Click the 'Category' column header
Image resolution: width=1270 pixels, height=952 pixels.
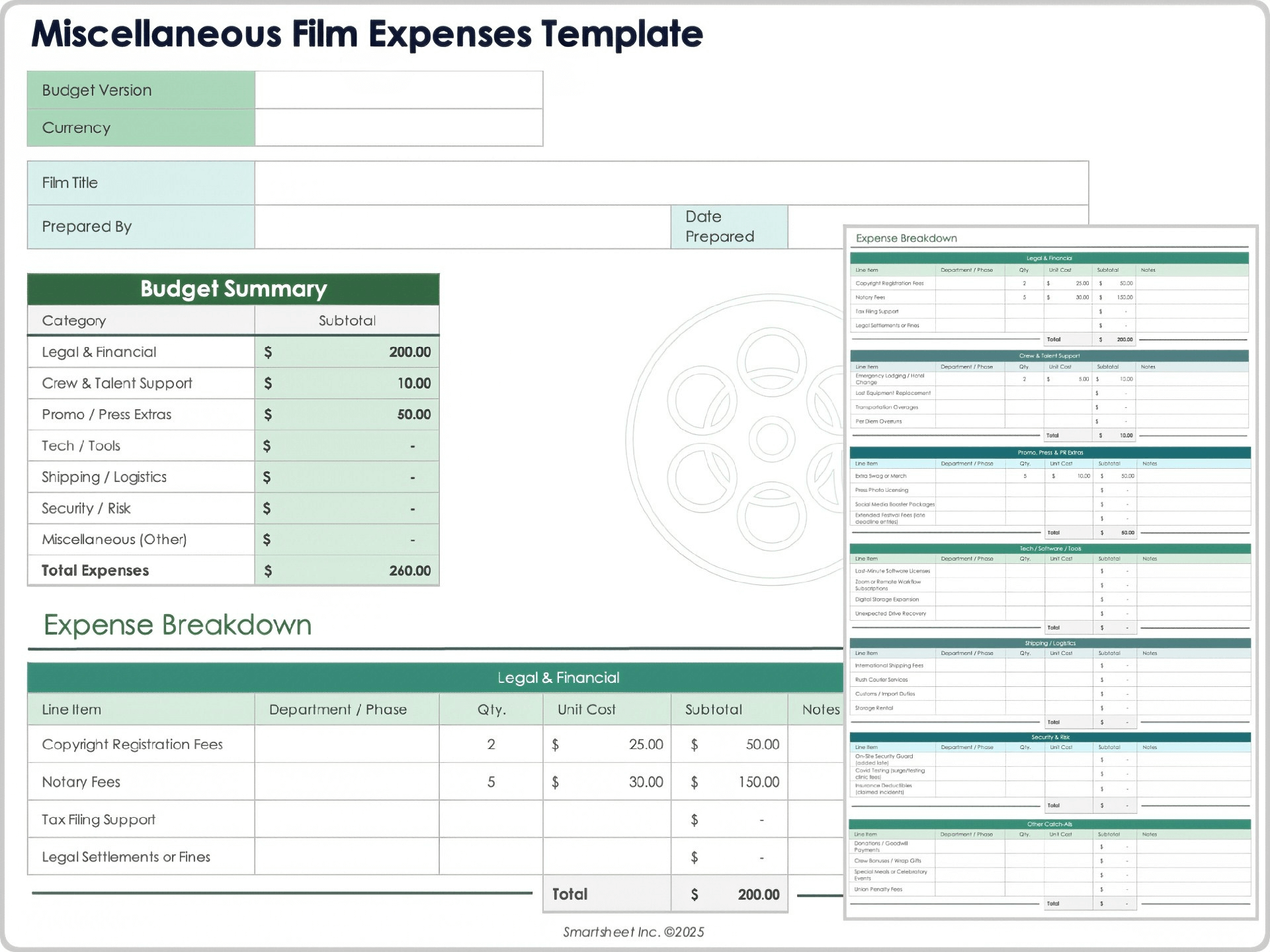[x=73, y=321]
